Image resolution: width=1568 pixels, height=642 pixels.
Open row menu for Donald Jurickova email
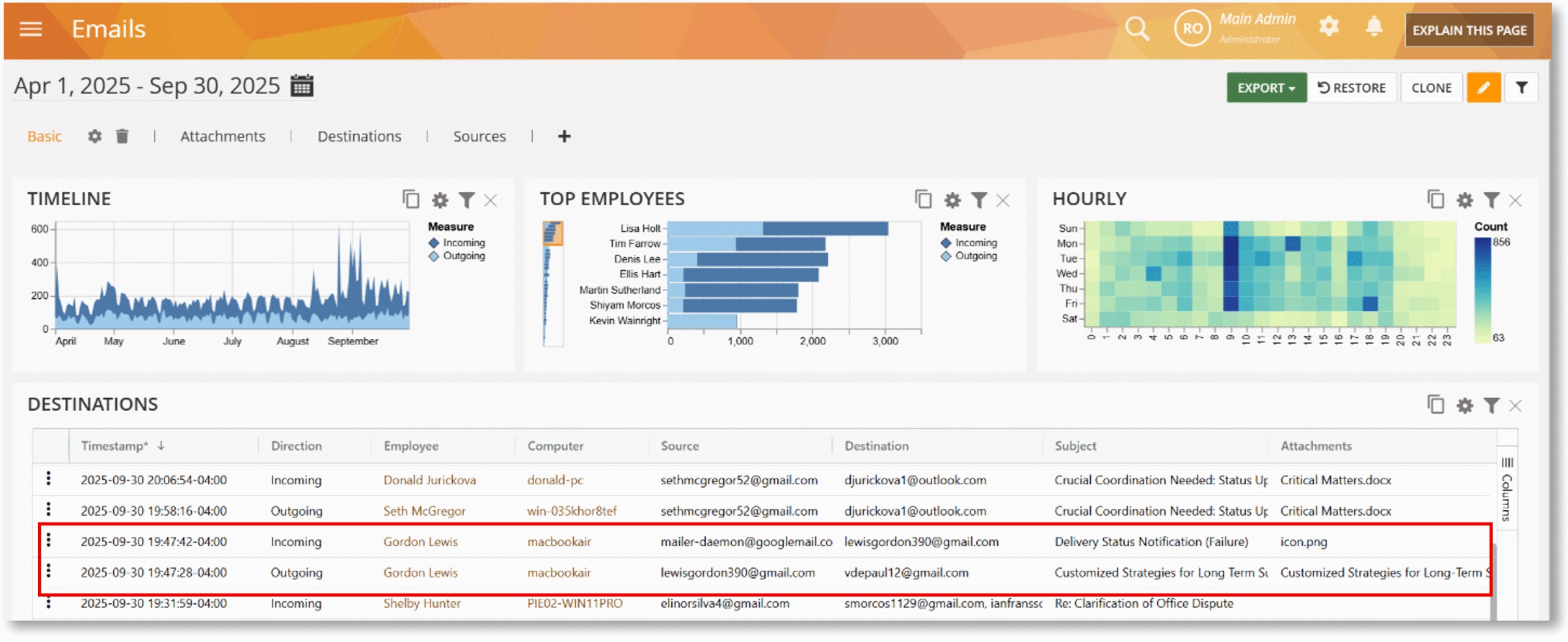[49, 479]
